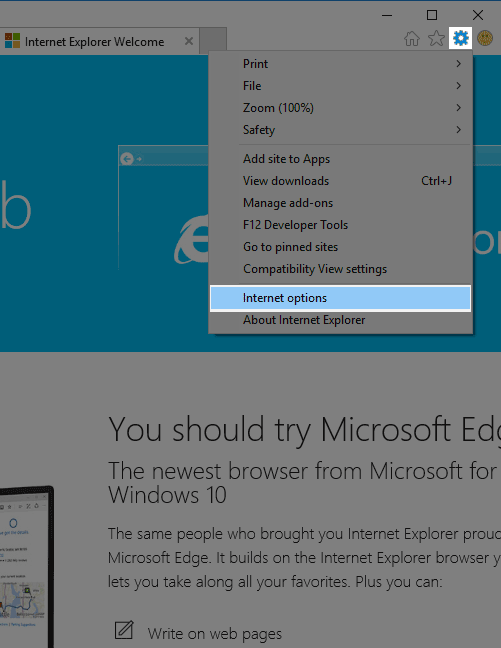Launch F12 Developer Tools
The image size is (501, 648).
tap(341, 225)
